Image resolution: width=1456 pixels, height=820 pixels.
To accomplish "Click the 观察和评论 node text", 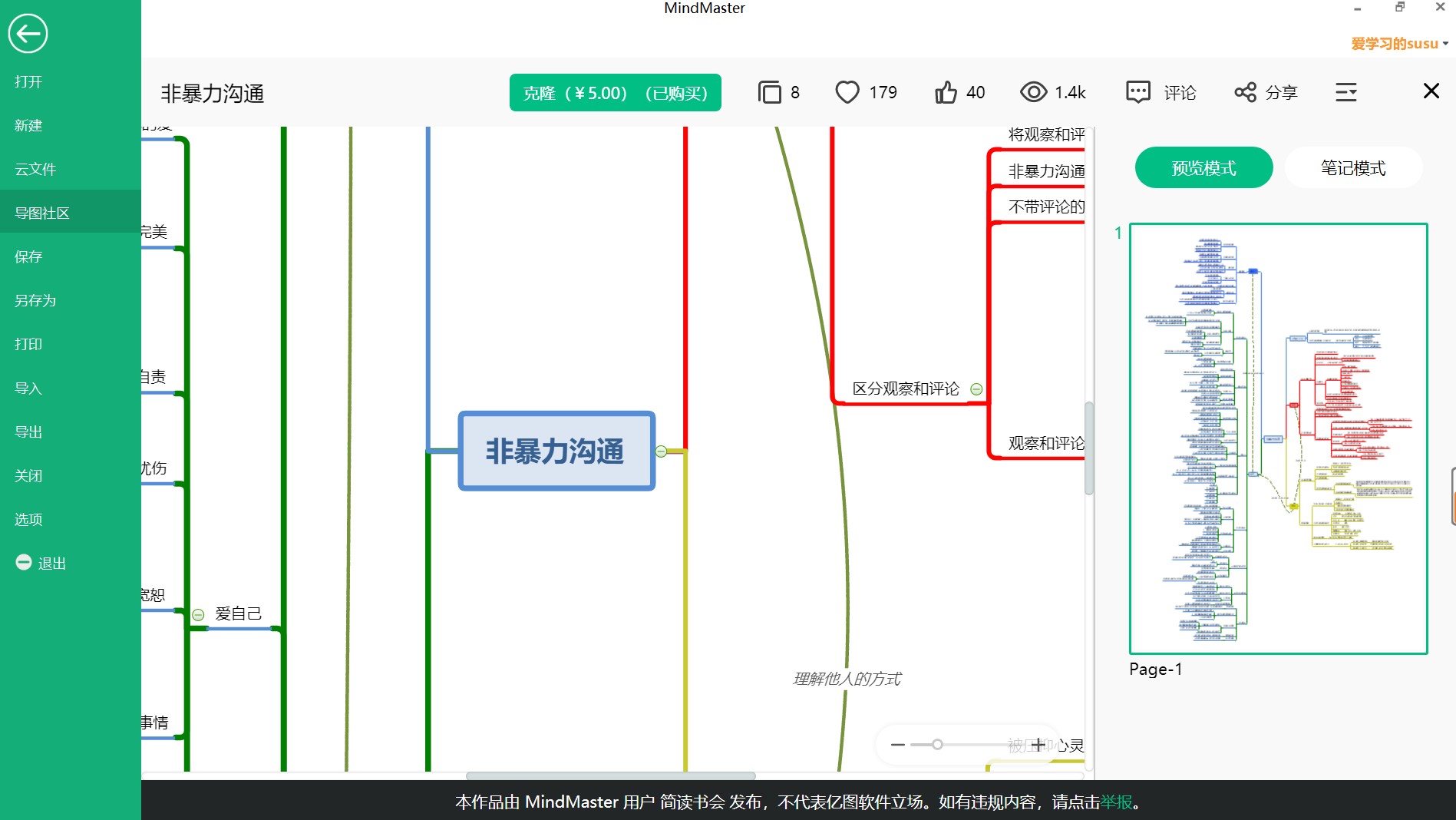I will pos(1046,443).
